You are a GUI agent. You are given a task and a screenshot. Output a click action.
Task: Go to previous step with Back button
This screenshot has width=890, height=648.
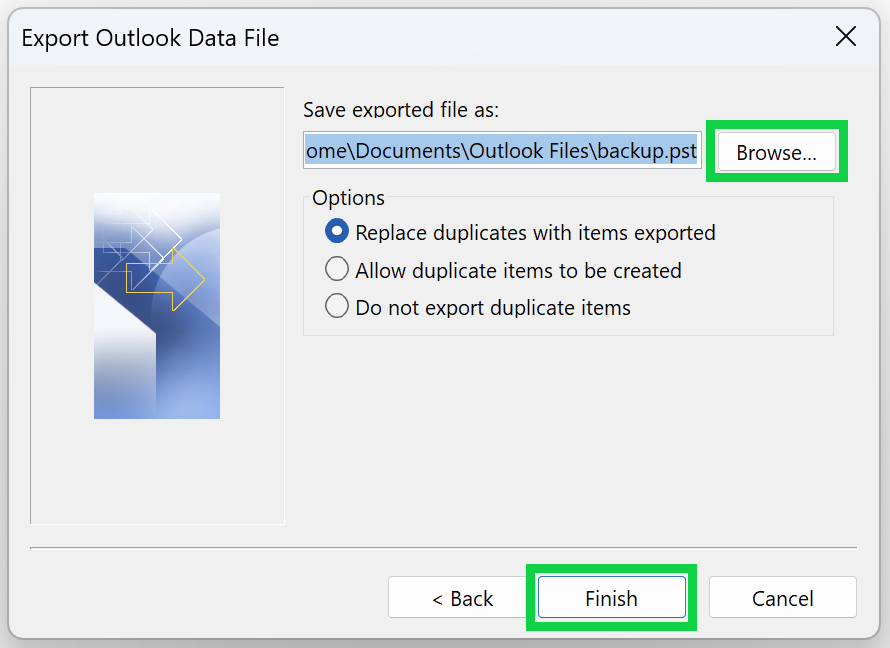coord(462,598)
